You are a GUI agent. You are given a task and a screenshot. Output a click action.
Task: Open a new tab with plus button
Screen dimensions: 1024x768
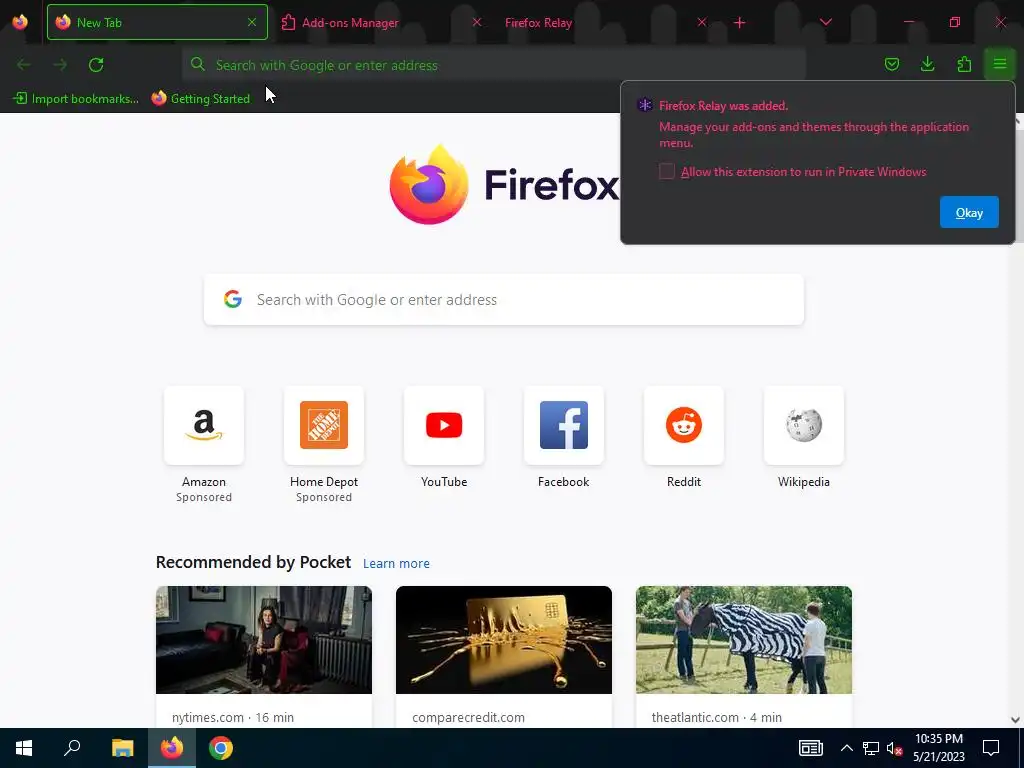tap(739, 23)
